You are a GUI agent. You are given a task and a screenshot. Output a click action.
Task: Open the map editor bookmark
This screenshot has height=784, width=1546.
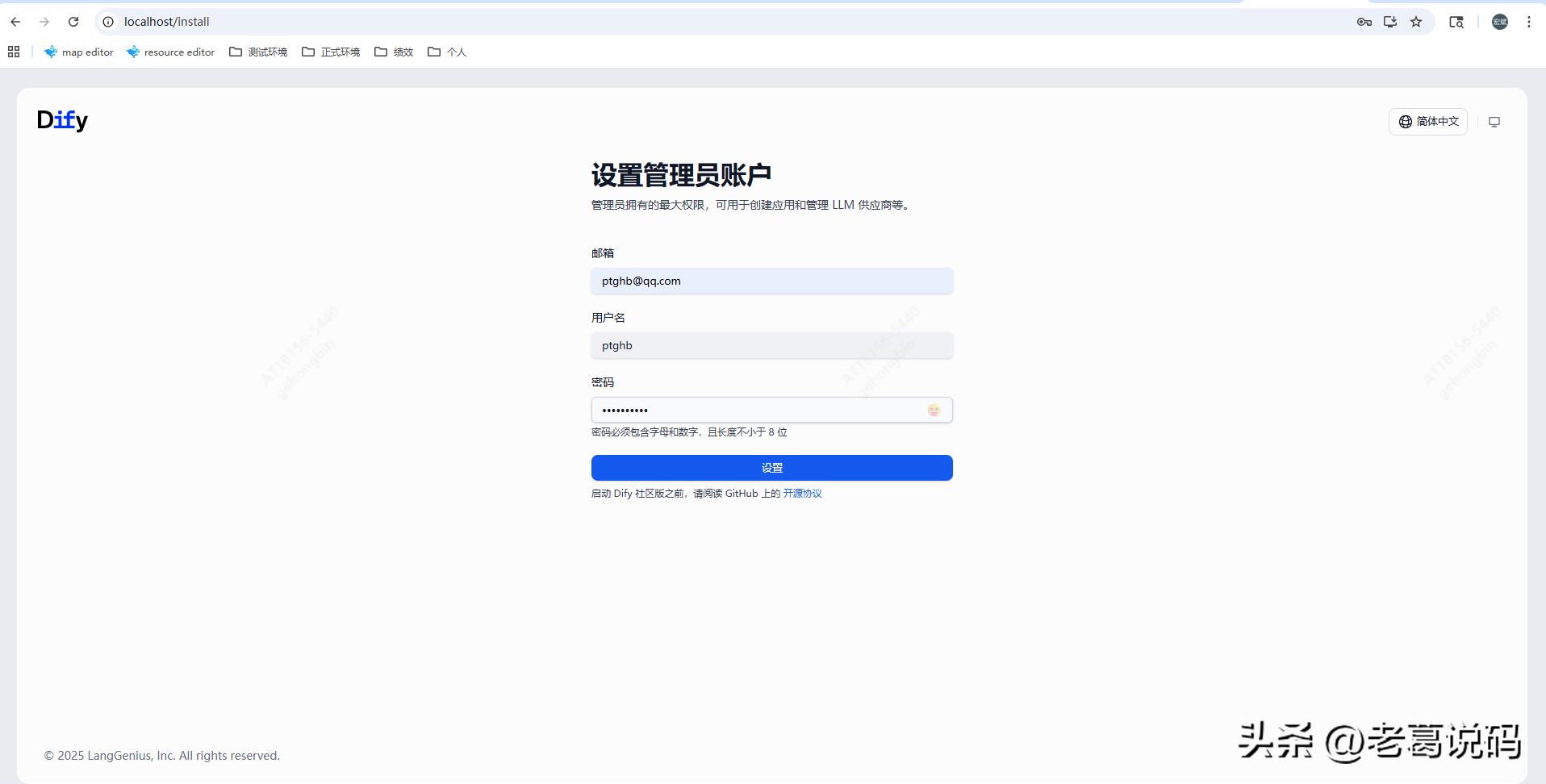click(x=79, y=52)
